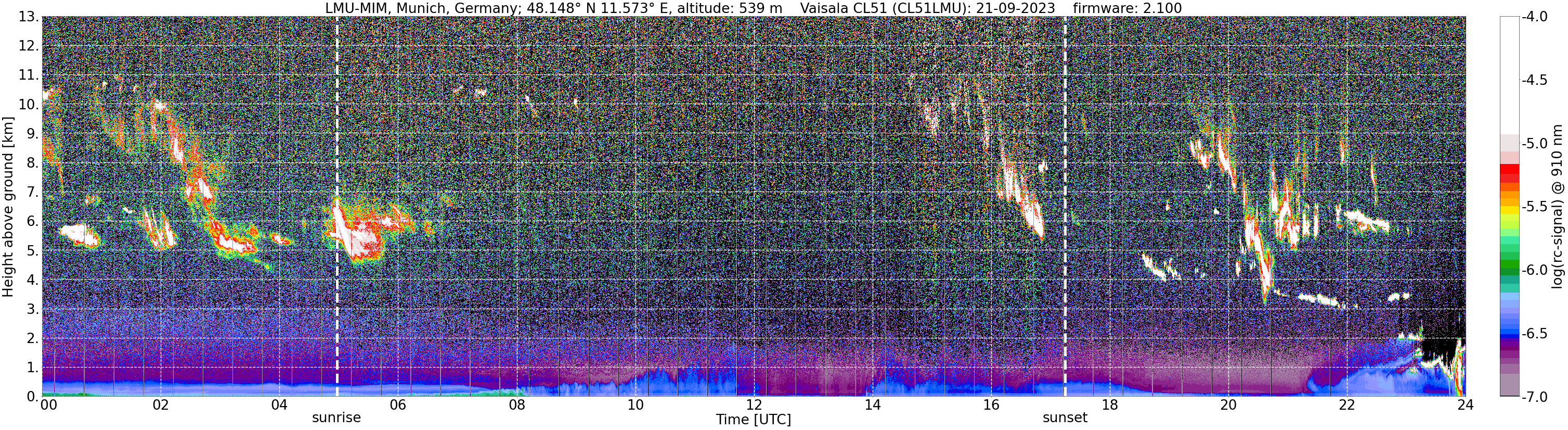Click the '02' time tick label
The height and width of the screenshot is (430, 1568).
click(x=161, y=405)
